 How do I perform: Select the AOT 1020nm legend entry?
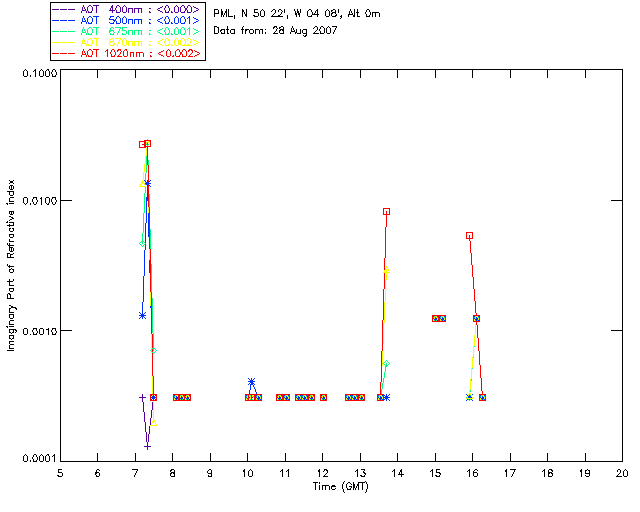[x=127, y=53]
